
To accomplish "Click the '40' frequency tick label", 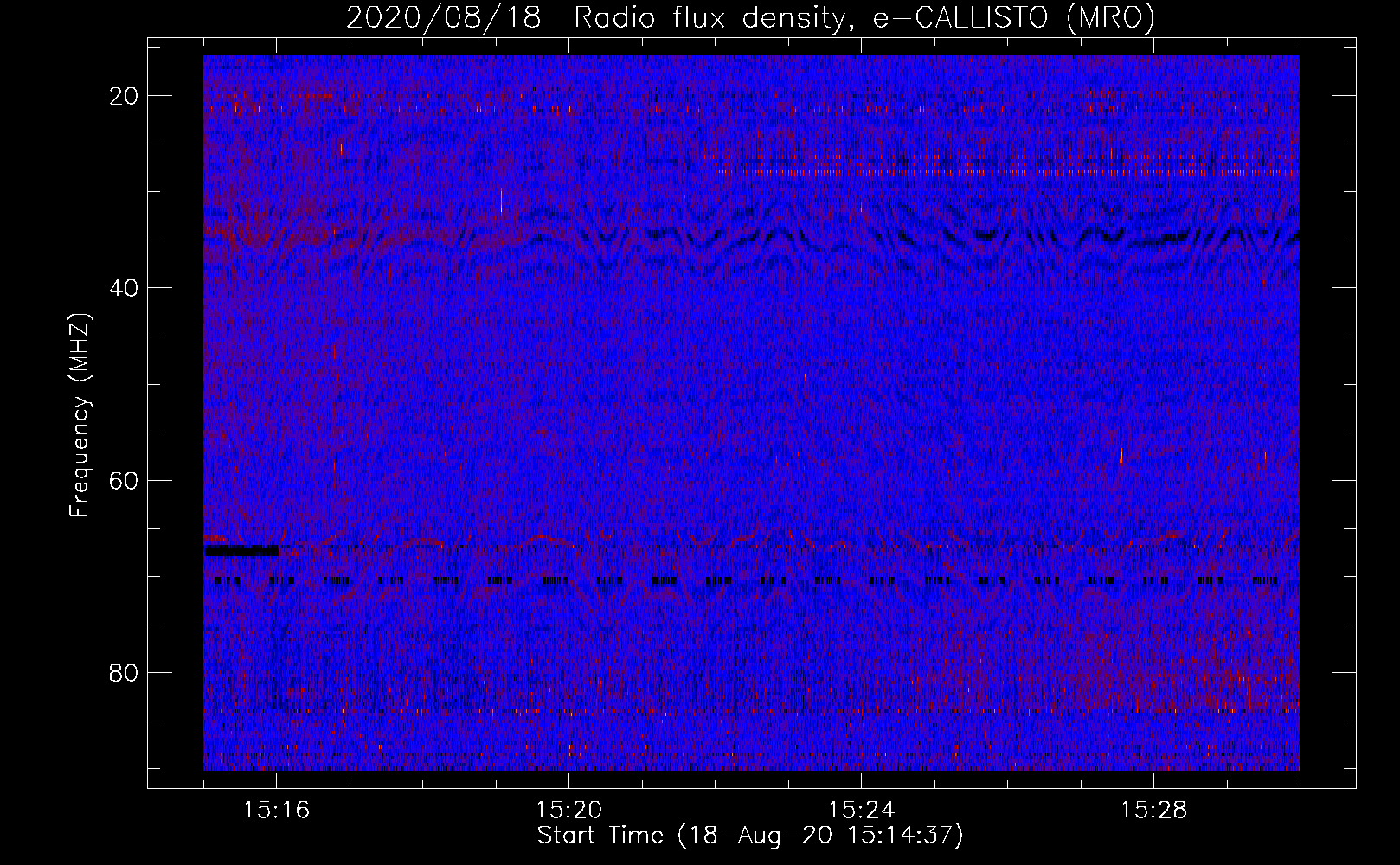I will point(125,288).
